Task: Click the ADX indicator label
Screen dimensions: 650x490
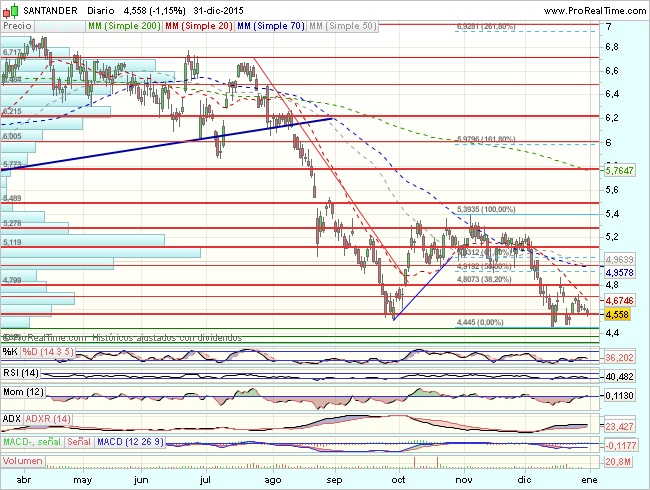Action: (12, 419)
